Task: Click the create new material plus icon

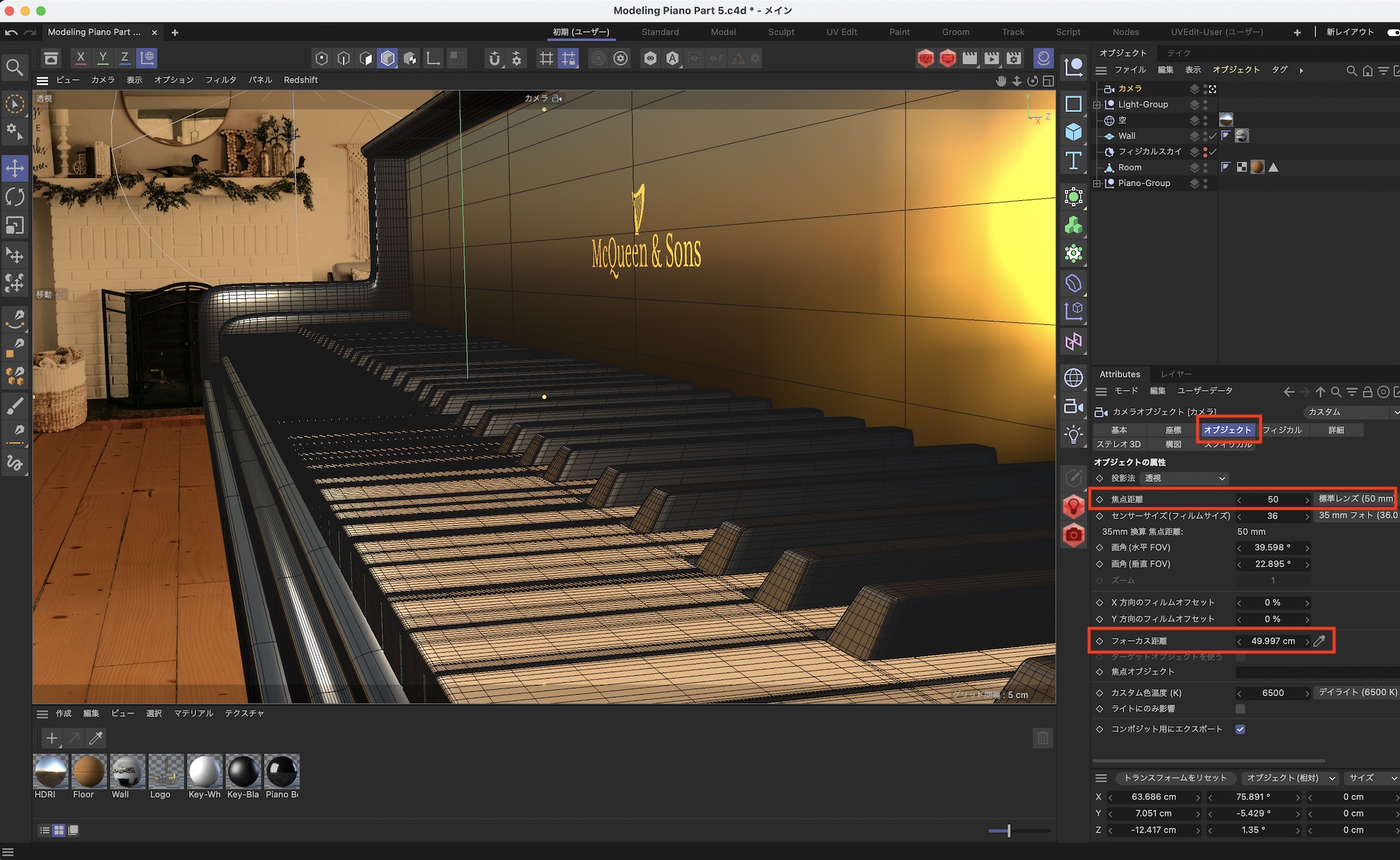Action: tap(51, 737)
